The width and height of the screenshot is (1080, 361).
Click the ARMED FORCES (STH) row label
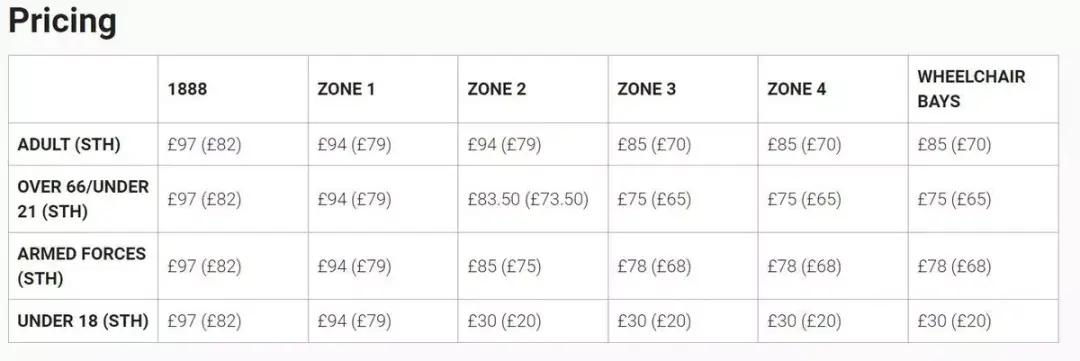(81, 266)
